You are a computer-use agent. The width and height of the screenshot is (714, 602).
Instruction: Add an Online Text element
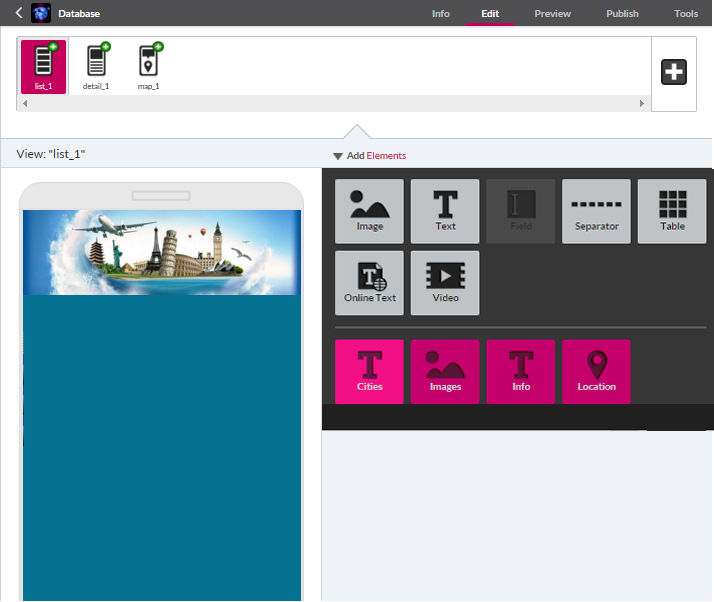point(369,283)
